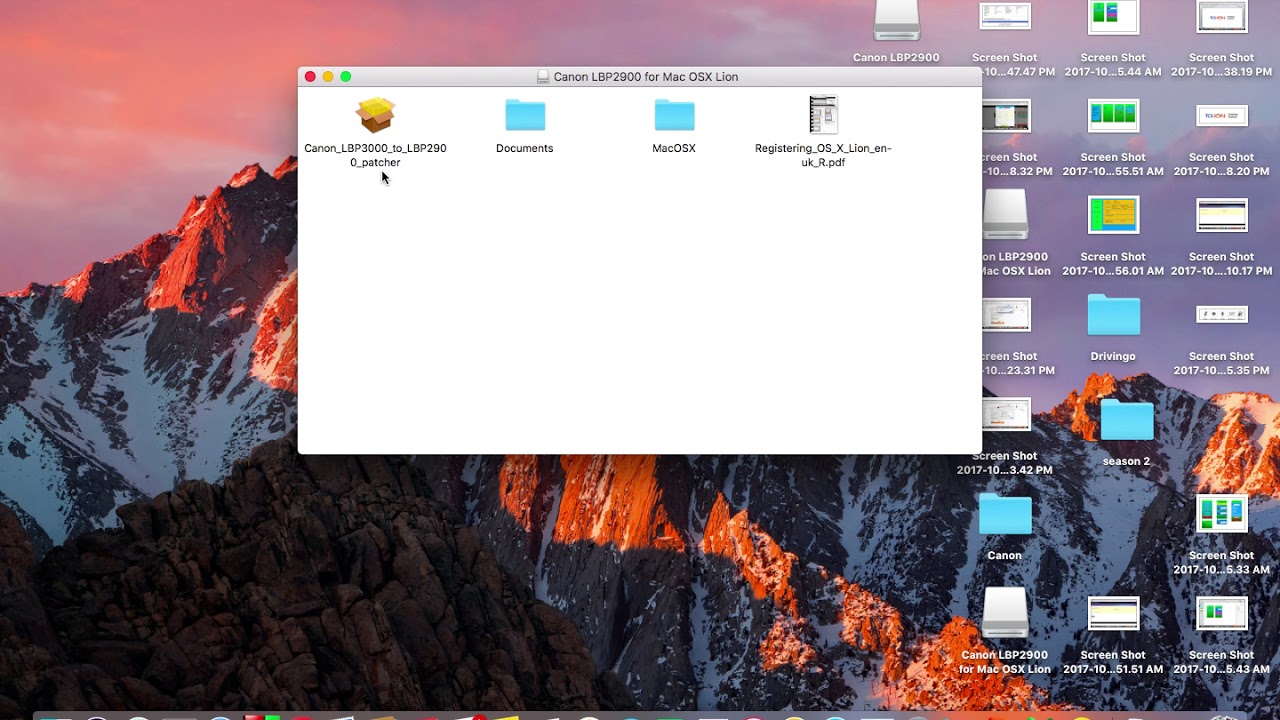
Task: Select Screen Shot 2017-10...3.42 PM on desktop
Action: (x=1005, y=414)
